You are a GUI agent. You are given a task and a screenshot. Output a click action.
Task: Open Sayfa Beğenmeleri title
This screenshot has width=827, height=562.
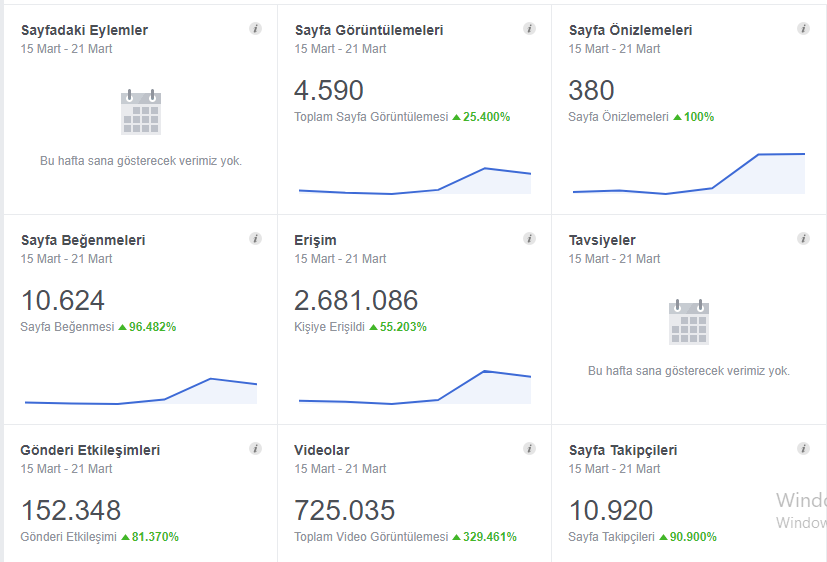(x=83, y=240)
